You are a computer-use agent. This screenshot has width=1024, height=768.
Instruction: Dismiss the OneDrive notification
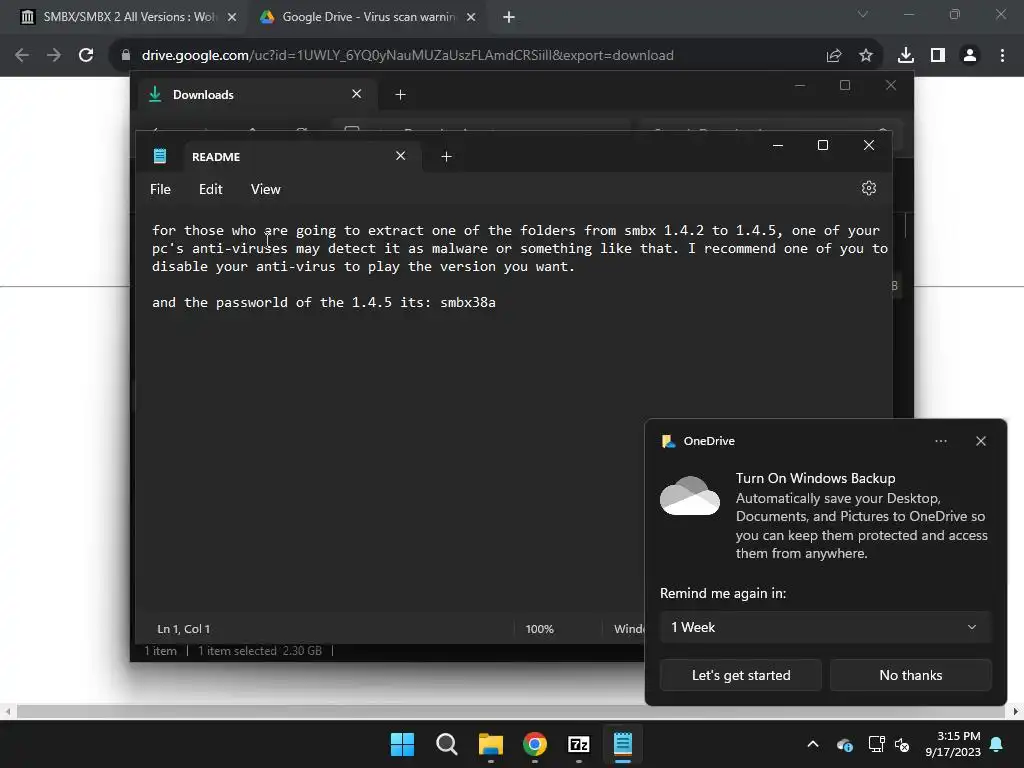click(980, 441)
